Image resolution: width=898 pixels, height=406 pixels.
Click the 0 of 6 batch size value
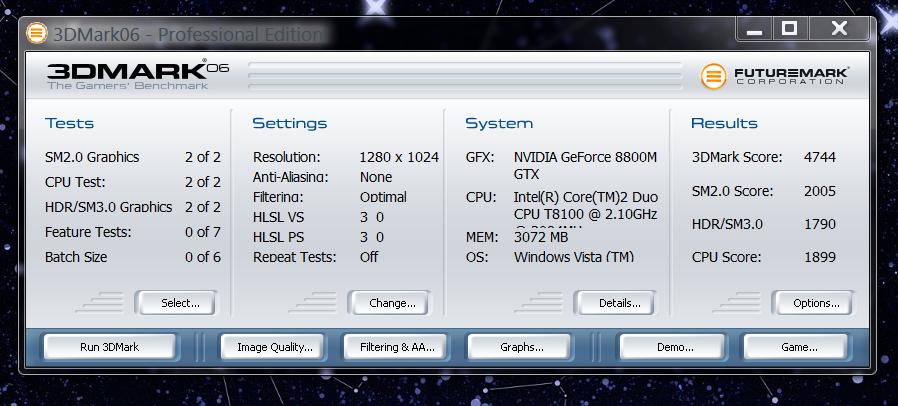click(x=203, y=257)
